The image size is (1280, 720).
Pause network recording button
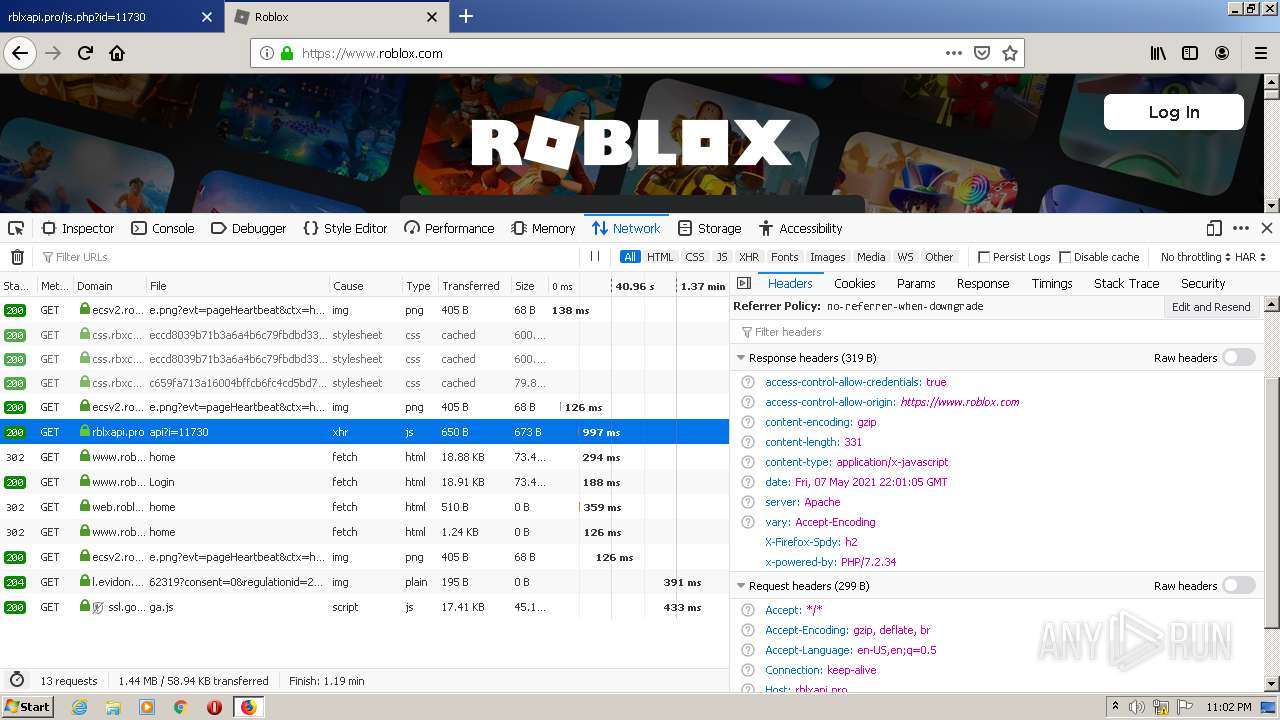(594, 257)
